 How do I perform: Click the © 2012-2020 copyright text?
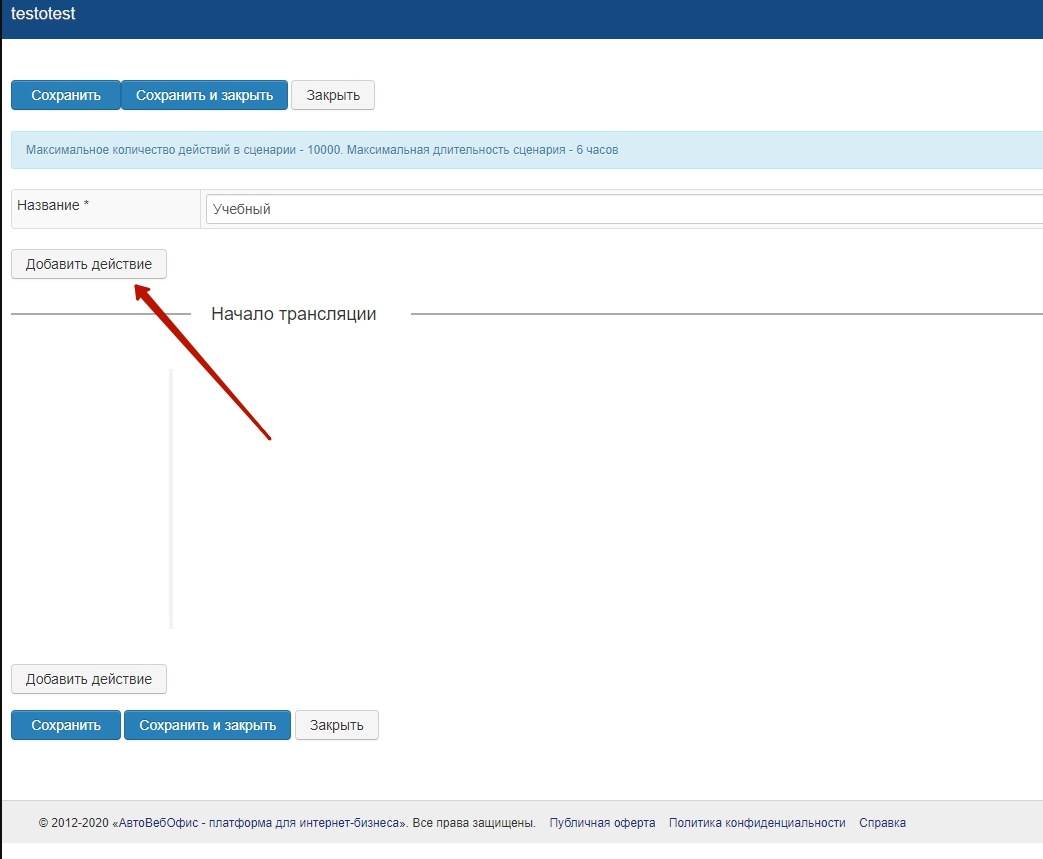coord(73,823)
